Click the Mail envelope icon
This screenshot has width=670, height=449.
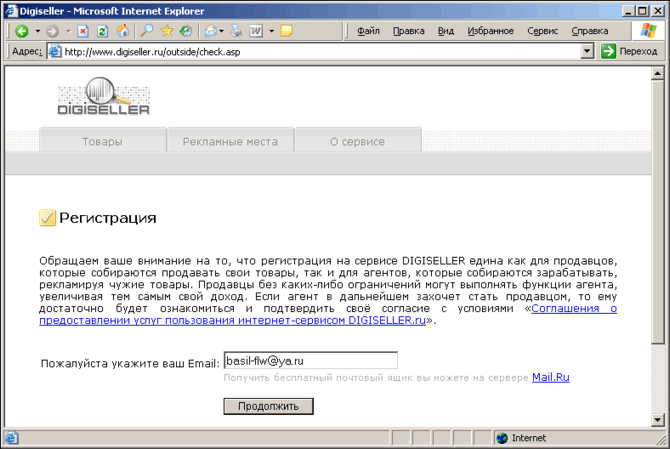(211, 31)
